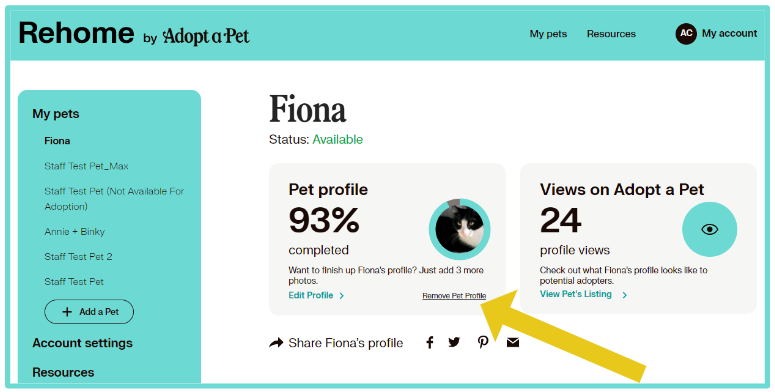775x392 pixels.
Task: Click the Add a Pet button
Action: click(x=89, y=311)
